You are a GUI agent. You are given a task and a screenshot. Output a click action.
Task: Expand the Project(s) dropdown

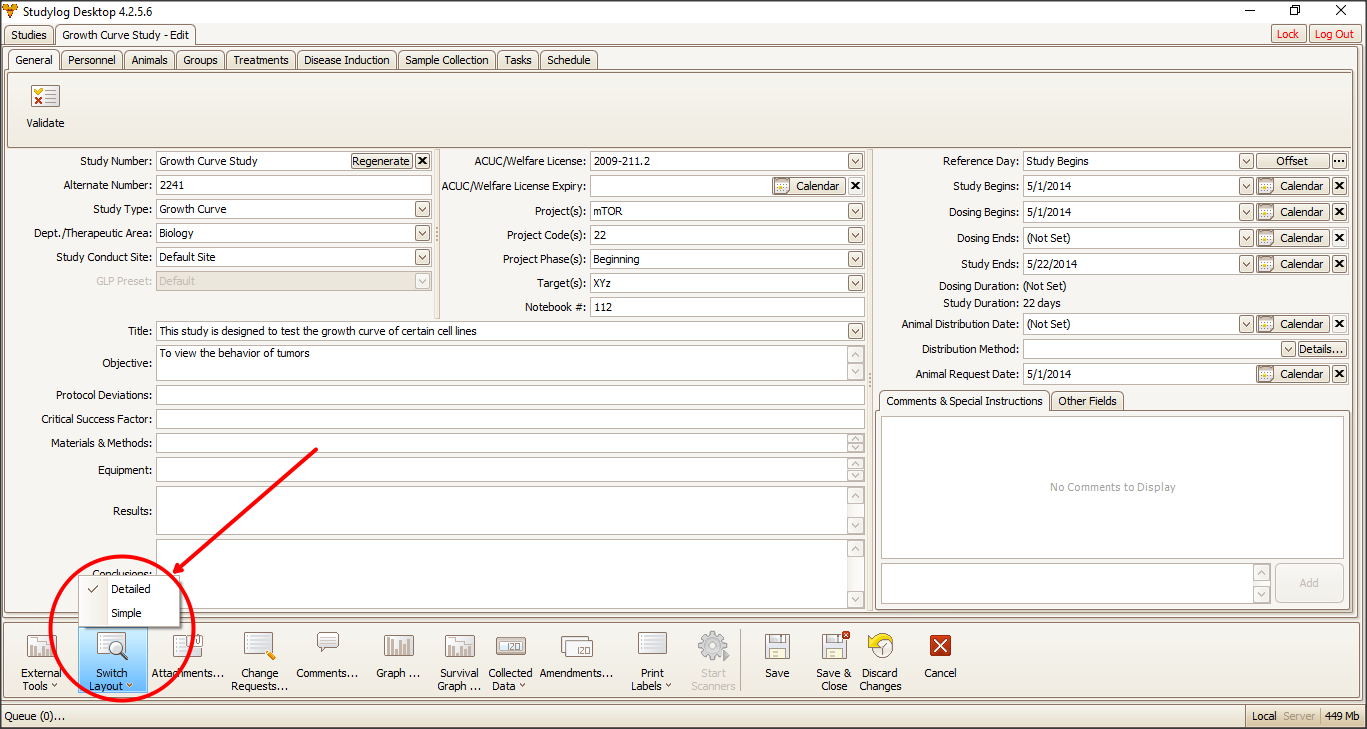855,211
